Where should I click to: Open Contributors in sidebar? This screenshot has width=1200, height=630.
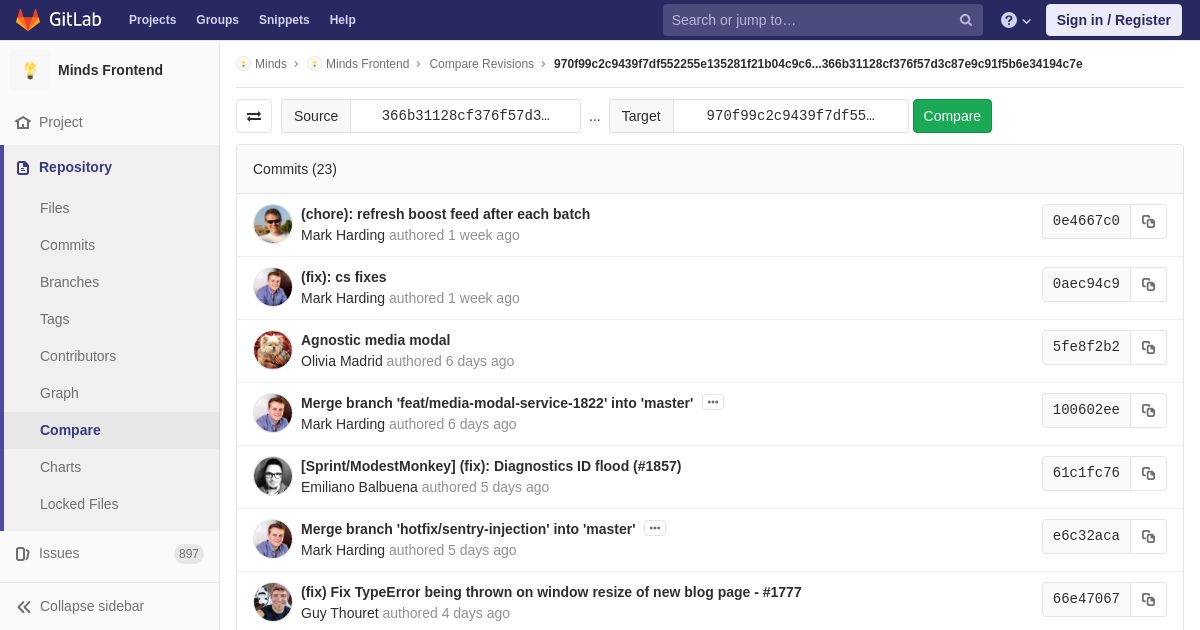coord(78,356)
